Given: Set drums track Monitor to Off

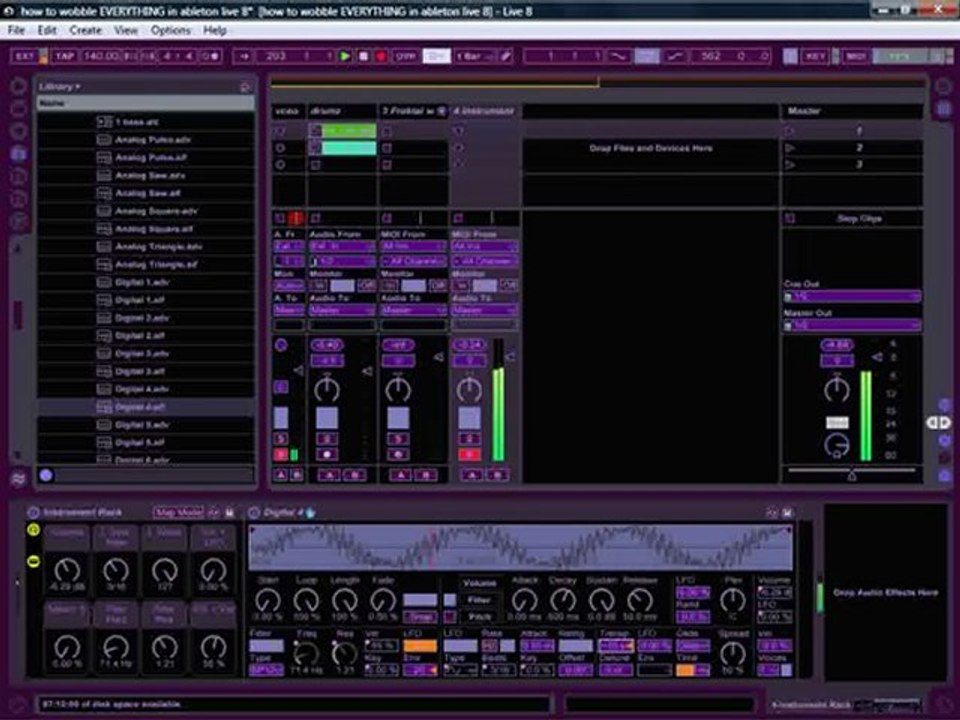Looking at the screenshot, I should [366, 285].
